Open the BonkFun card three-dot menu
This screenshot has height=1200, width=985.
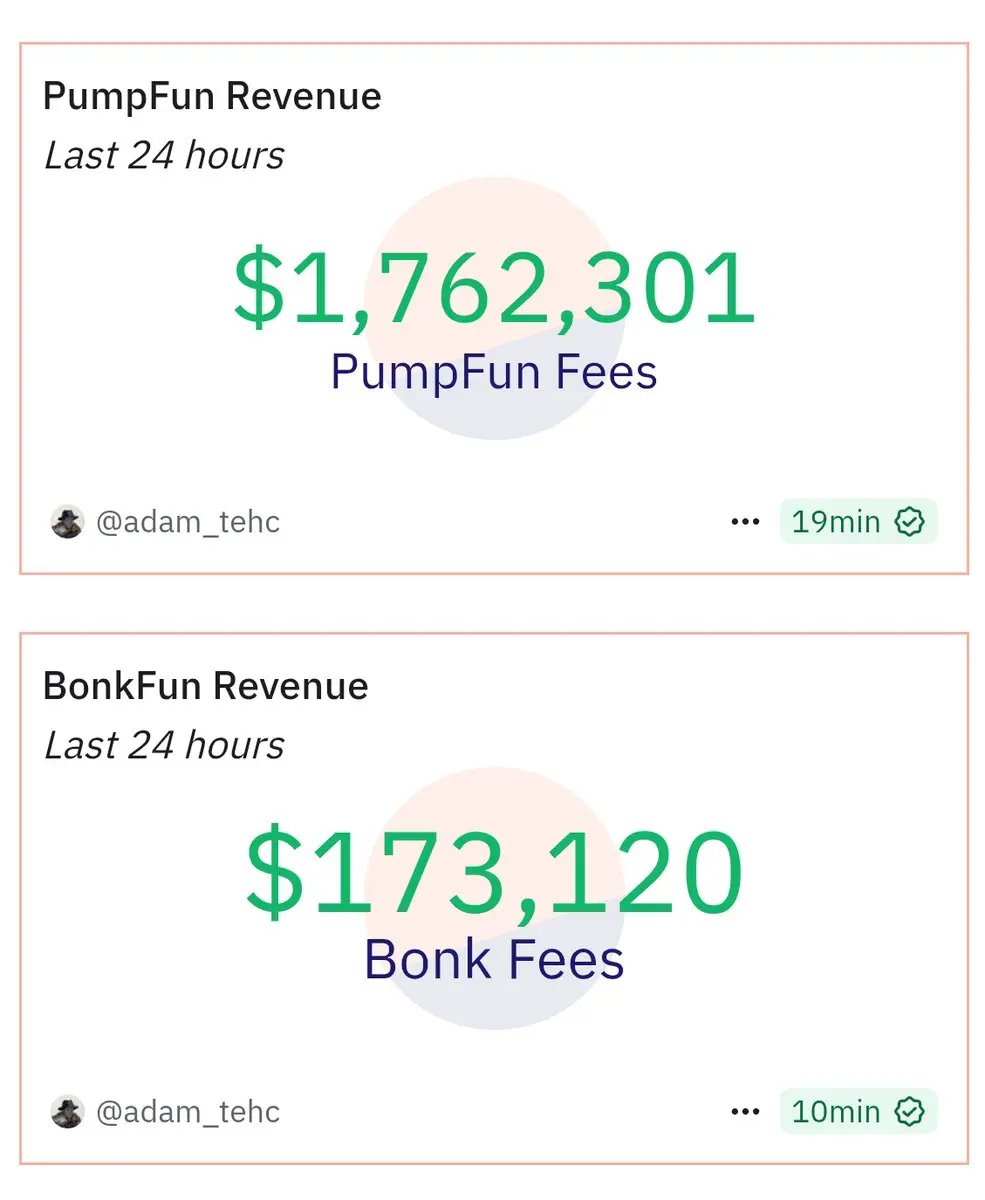tap(745, 1112)
